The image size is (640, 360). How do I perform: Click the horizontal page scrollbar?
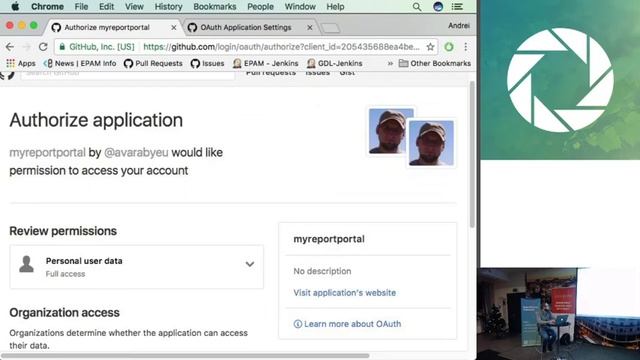point(186,356)
